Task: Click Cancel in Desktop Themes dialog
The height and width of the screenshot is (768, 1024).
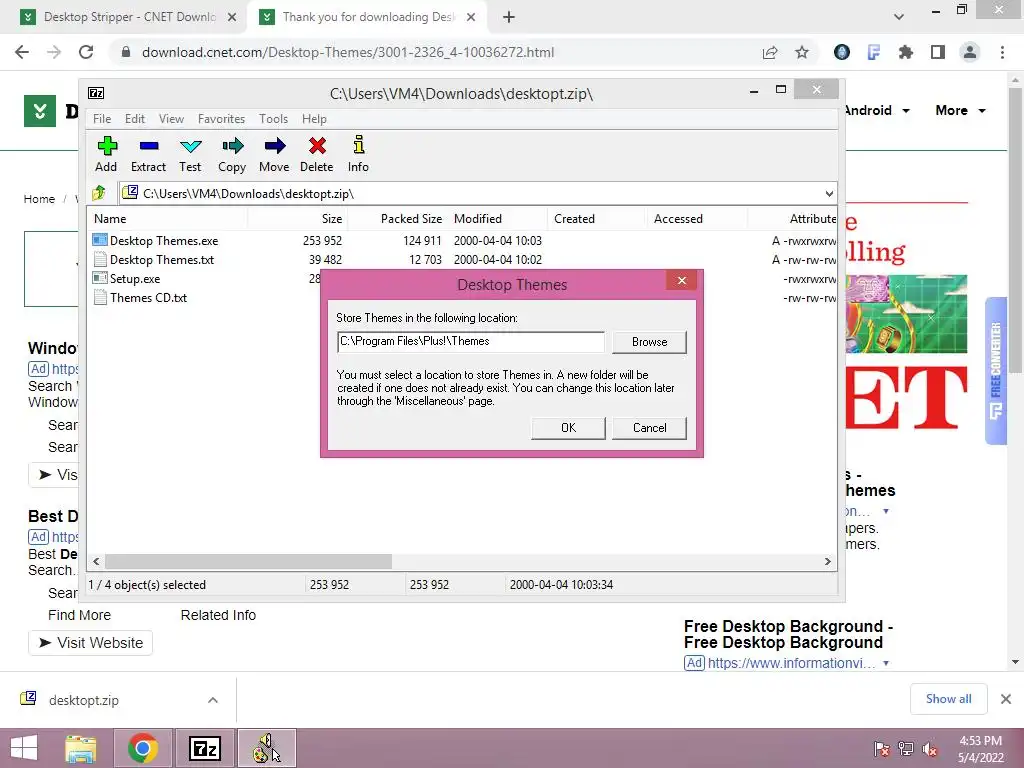Action: click(649, 428)
